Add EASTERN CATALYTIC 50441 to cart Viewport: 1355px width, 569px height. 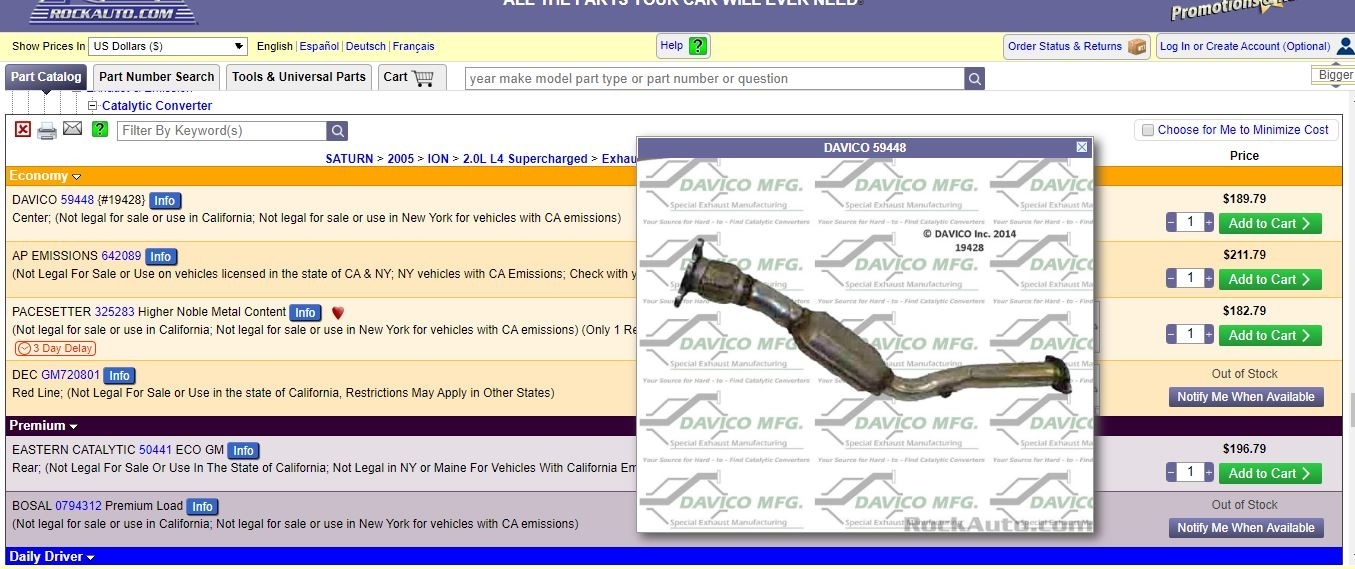1270,473
